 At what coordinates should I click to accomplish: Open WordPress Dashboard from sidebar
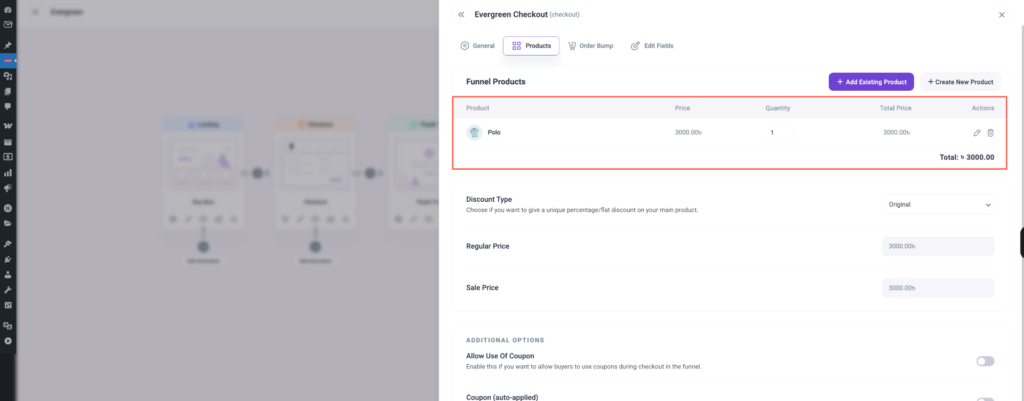(8, 12)
